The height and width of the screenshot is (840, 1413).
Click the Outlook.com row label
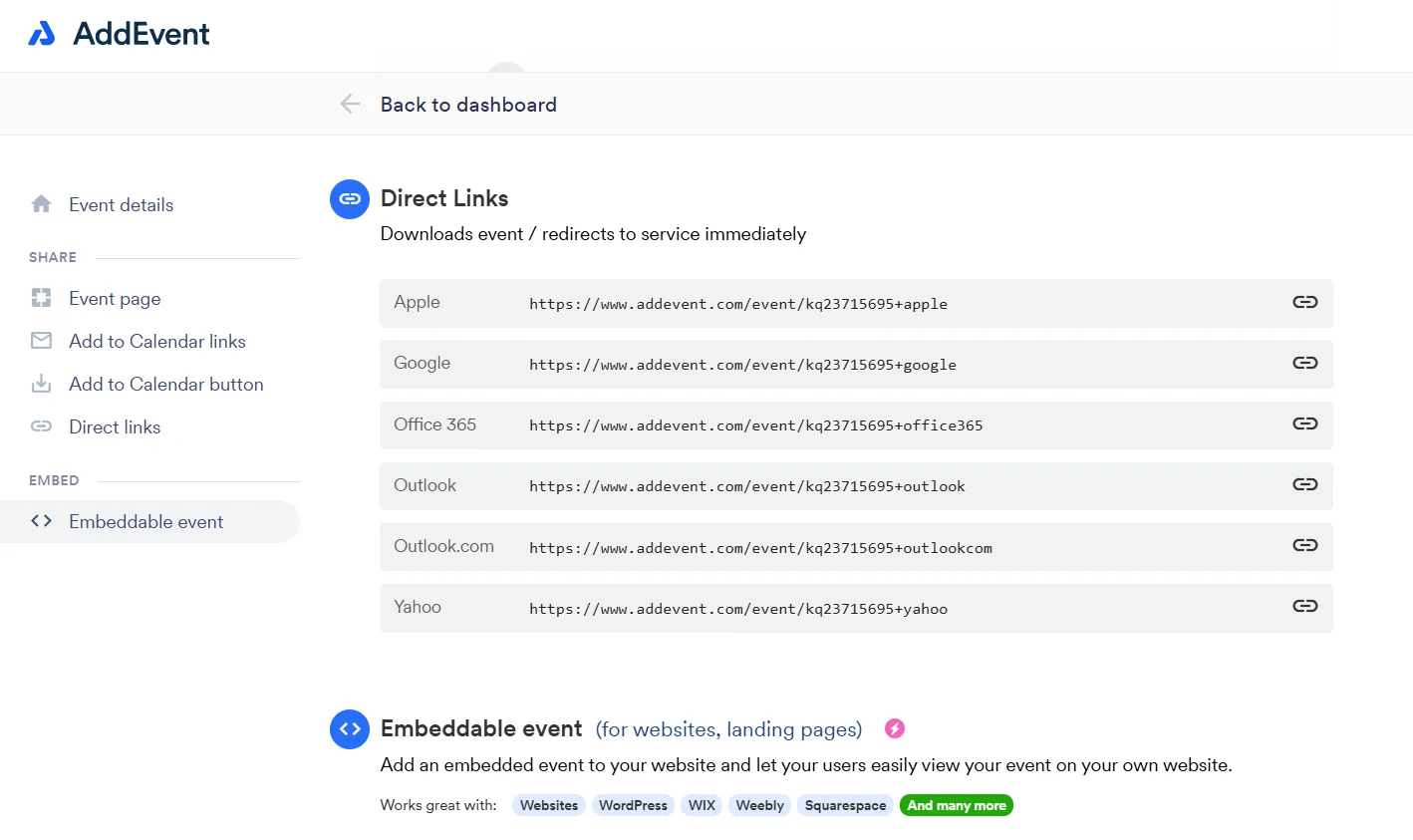(443, 546)
